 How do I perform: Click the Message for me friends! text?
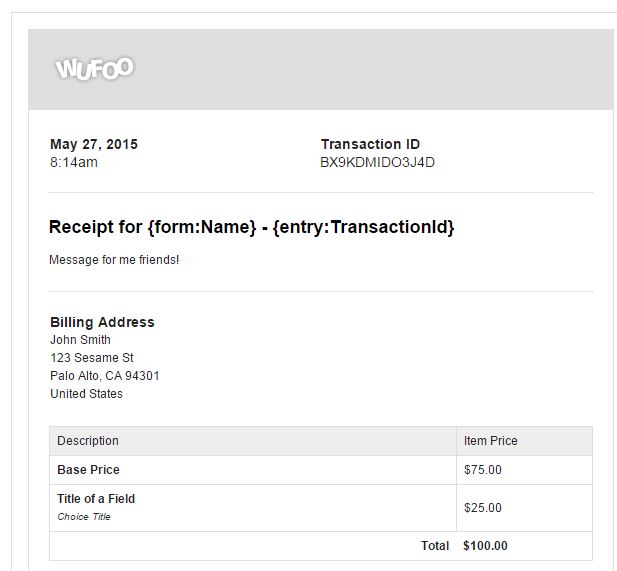pyautogui.click(x=114, y=260)
